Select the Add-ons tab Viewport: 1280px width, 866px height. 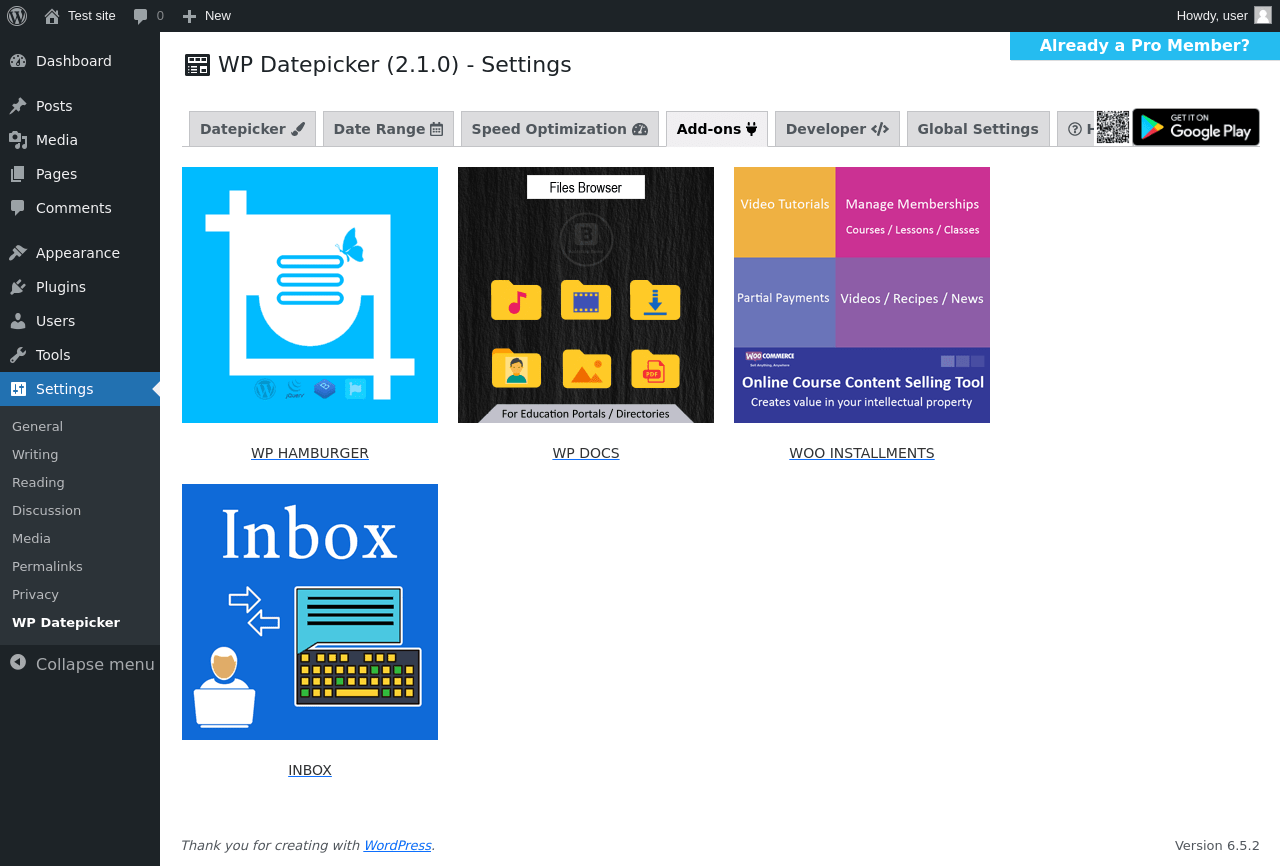717,129
